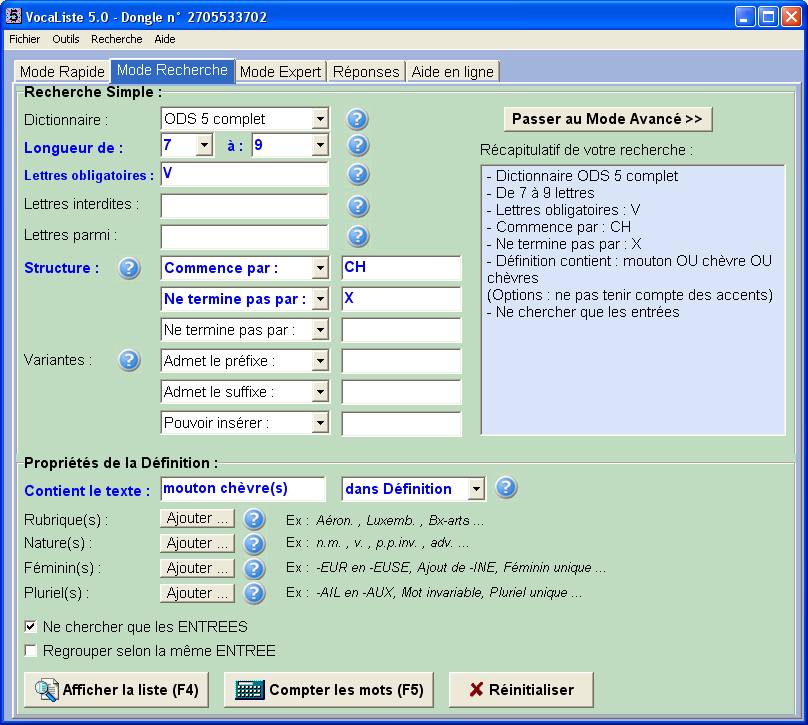Click Ajouter button for Rubrique(s)
This screenshot has width=808, height=725.
197,518
